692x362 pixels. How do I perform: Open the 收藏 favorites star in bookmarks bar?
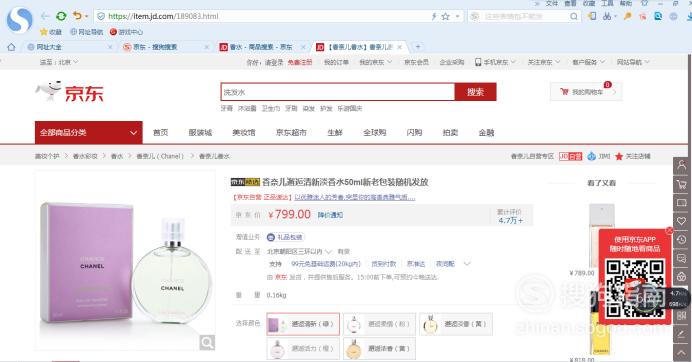pyautogui.click(x=51, y=32)
